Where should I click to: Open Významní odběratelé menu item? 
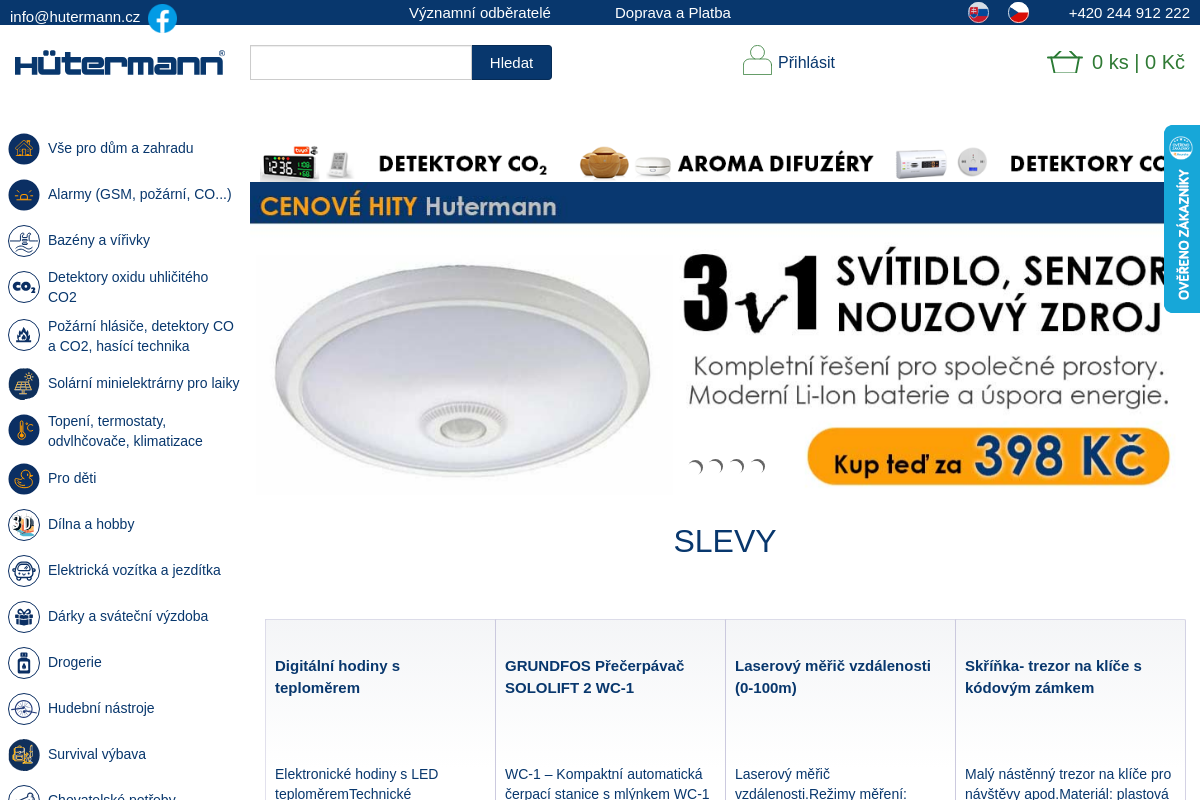tap(480, 13)
